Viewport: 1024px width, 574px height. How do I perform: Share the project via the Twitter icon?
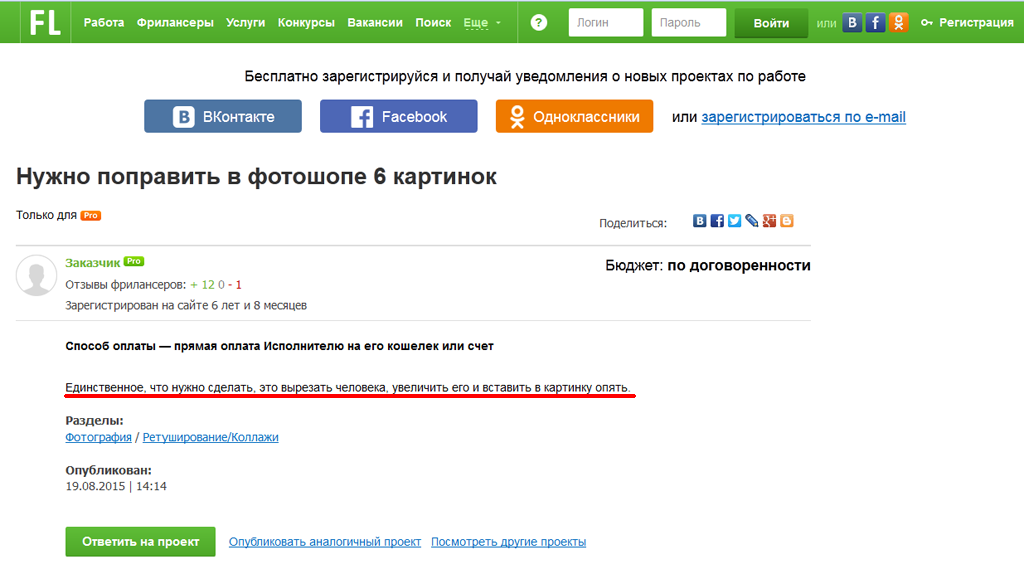(735, 221)
